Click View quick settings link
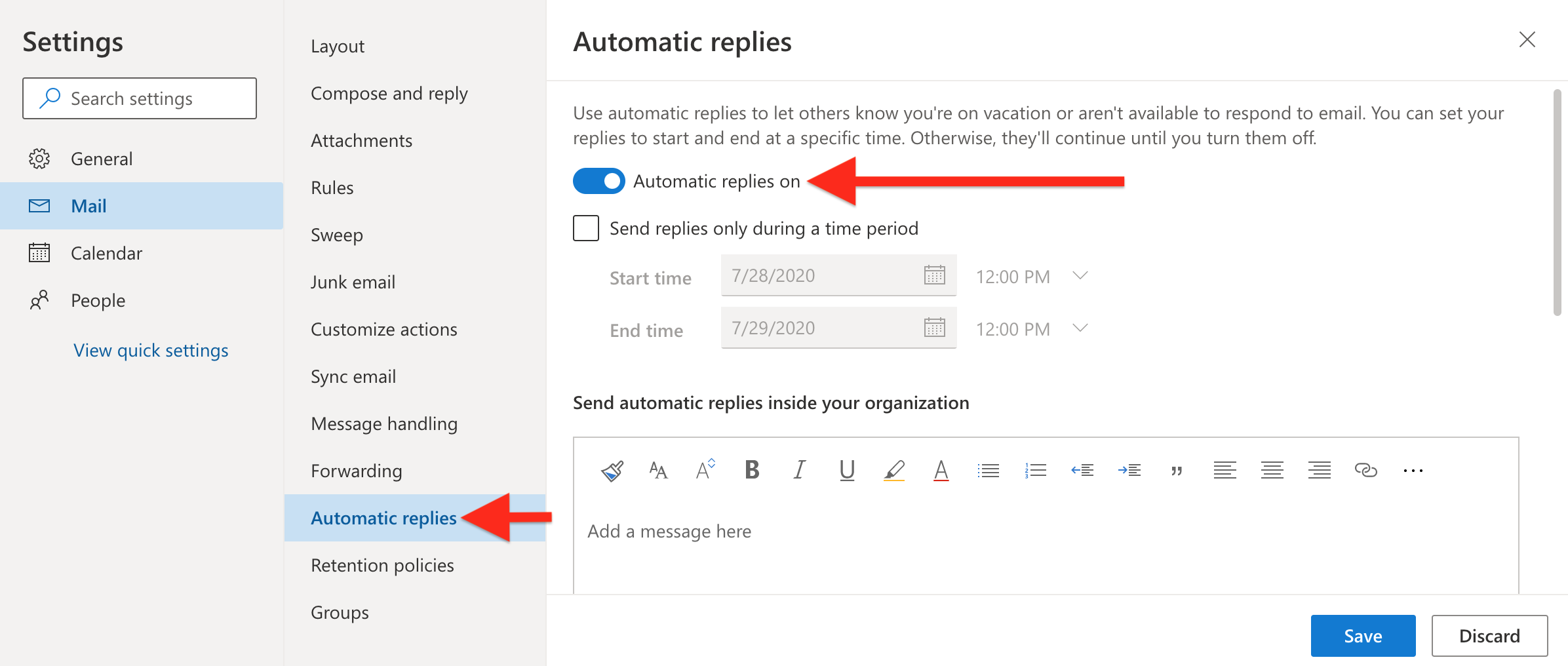The width and height of the screenshot is (1568, 666). (x=151, y=350)
